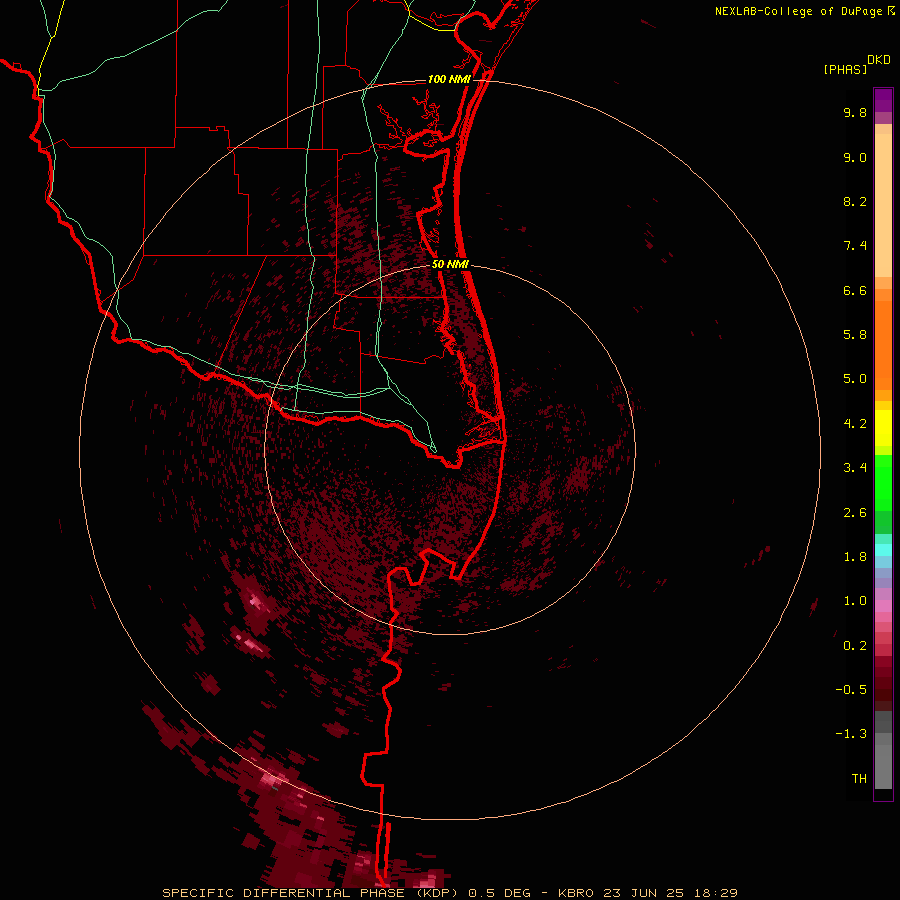Pick the bright green band on the color scale

tap(883, 482)
